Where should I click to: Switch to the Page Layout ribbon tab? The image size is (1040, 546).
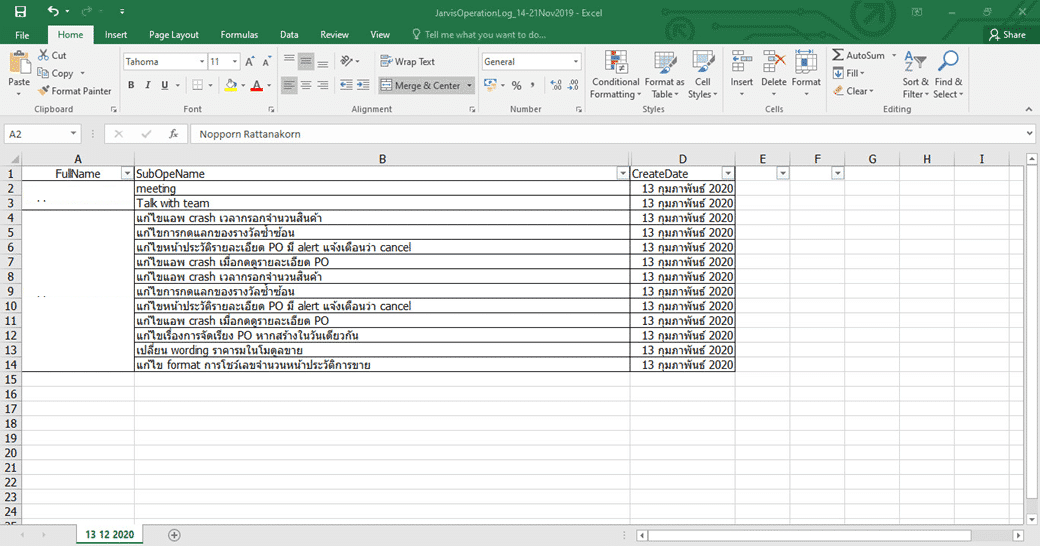(x=173, y=34)
